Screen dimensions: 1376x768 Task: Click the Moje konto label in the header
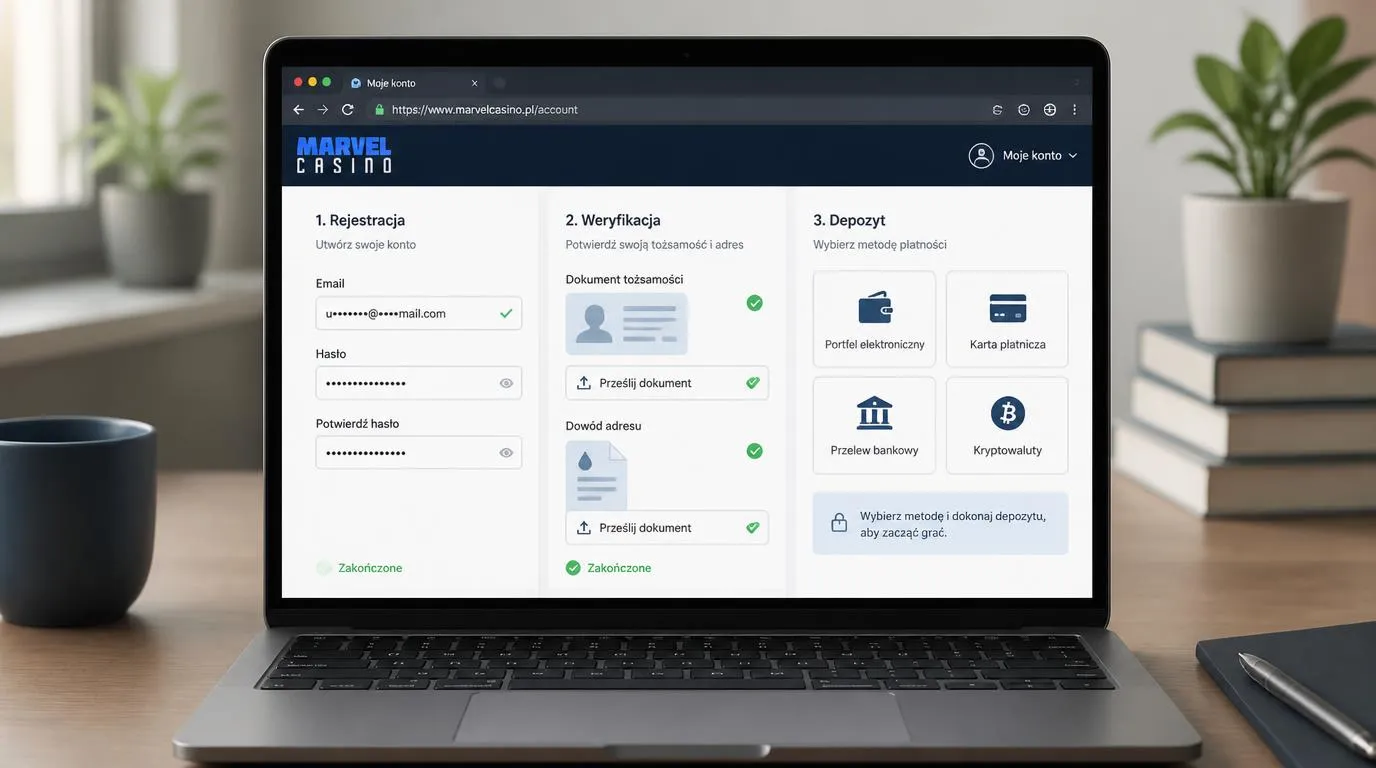coord(1032,156)
